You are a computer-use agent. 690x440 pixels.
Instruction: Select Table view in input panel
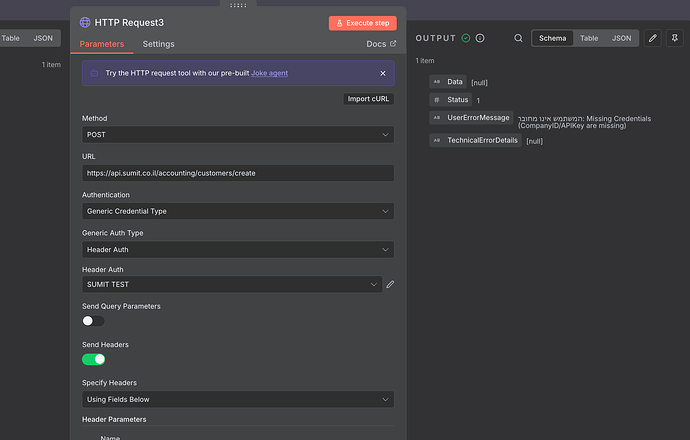point(11,38)
